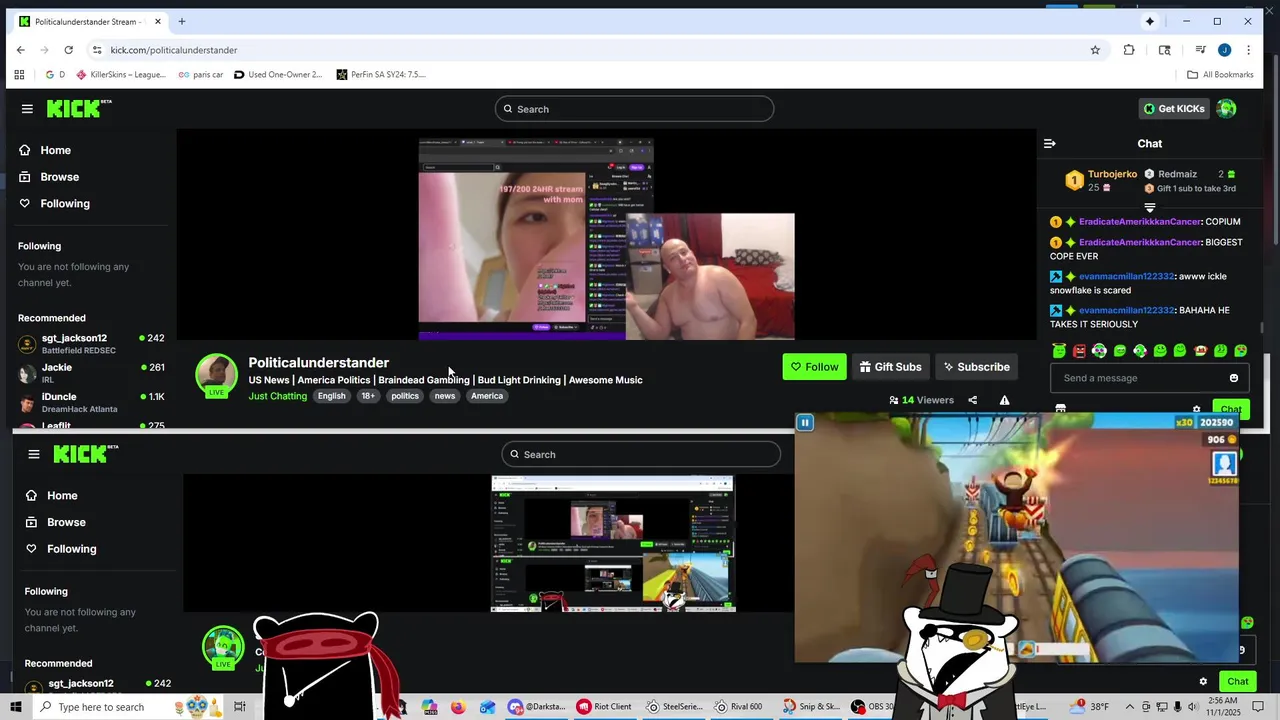Follow the Politicalunderstander channel
Viewport: 1280px width, 720px height.
pyautogui.click(x=814, y=367)
